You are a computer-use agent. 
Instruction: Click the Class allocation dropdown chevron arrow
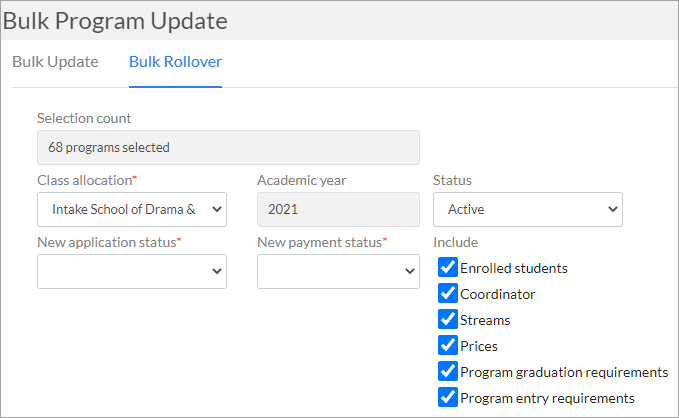coord(217,210)
